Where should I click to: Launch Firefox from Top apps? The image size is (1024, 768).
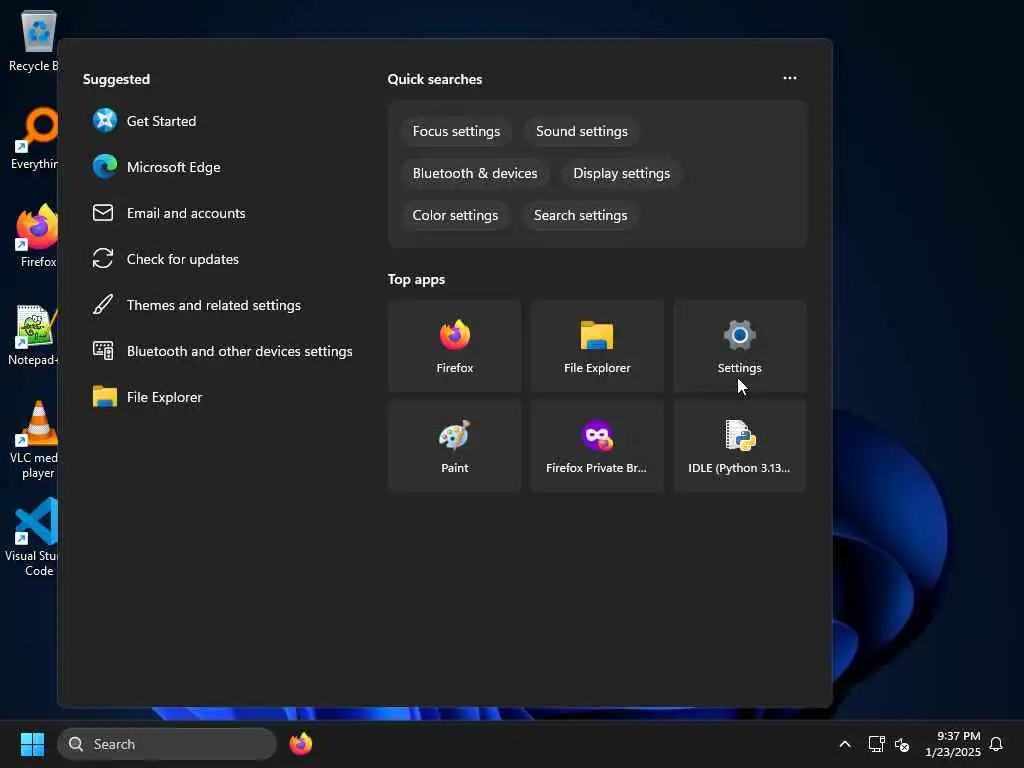pyautogui.click(x=455, y=346)
